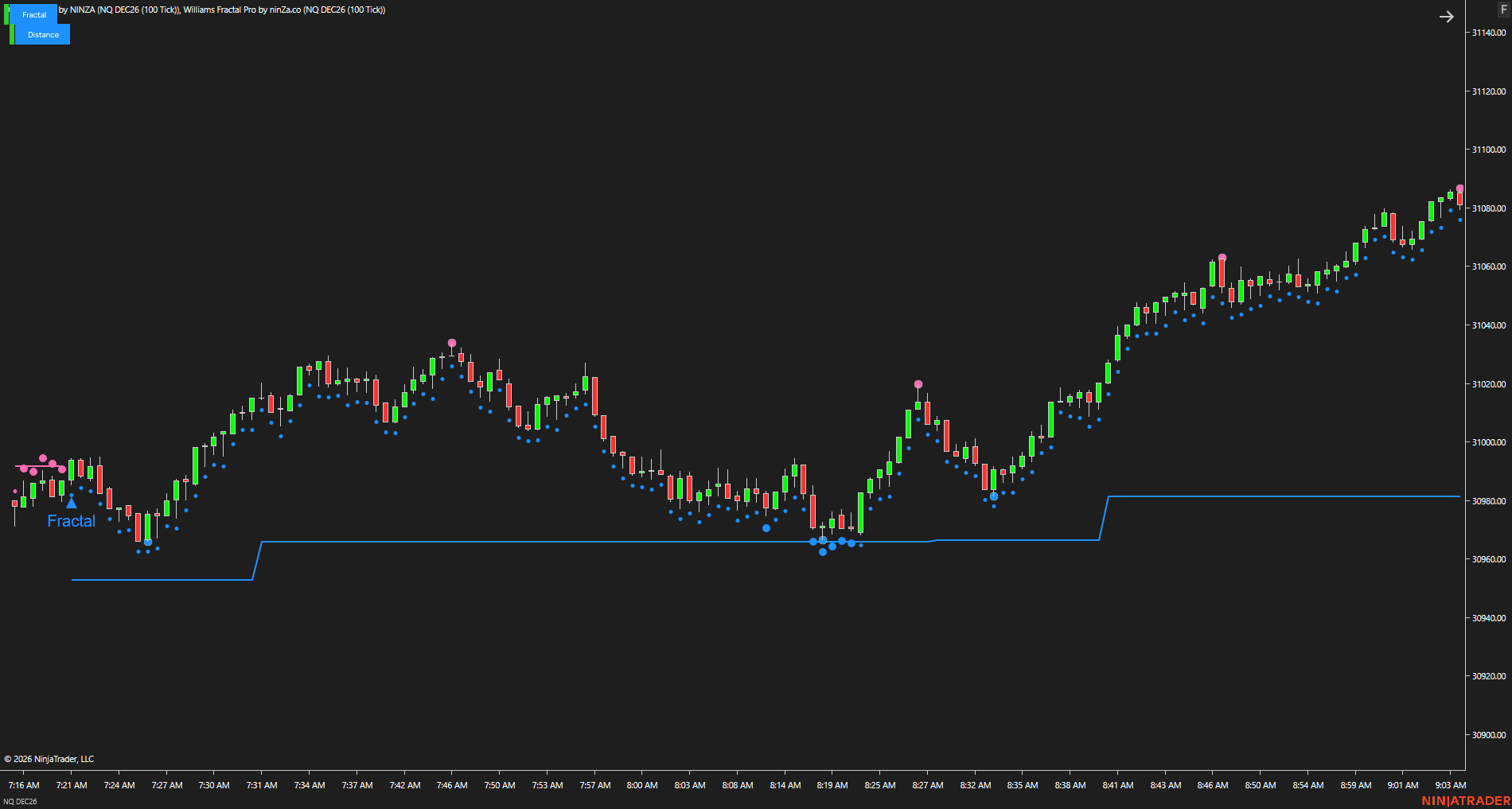Click the pink fractal dot at 8:46 AM high
This screenshot has width=1512, height=809.
pyautogui.click(x=1222, y=258)
